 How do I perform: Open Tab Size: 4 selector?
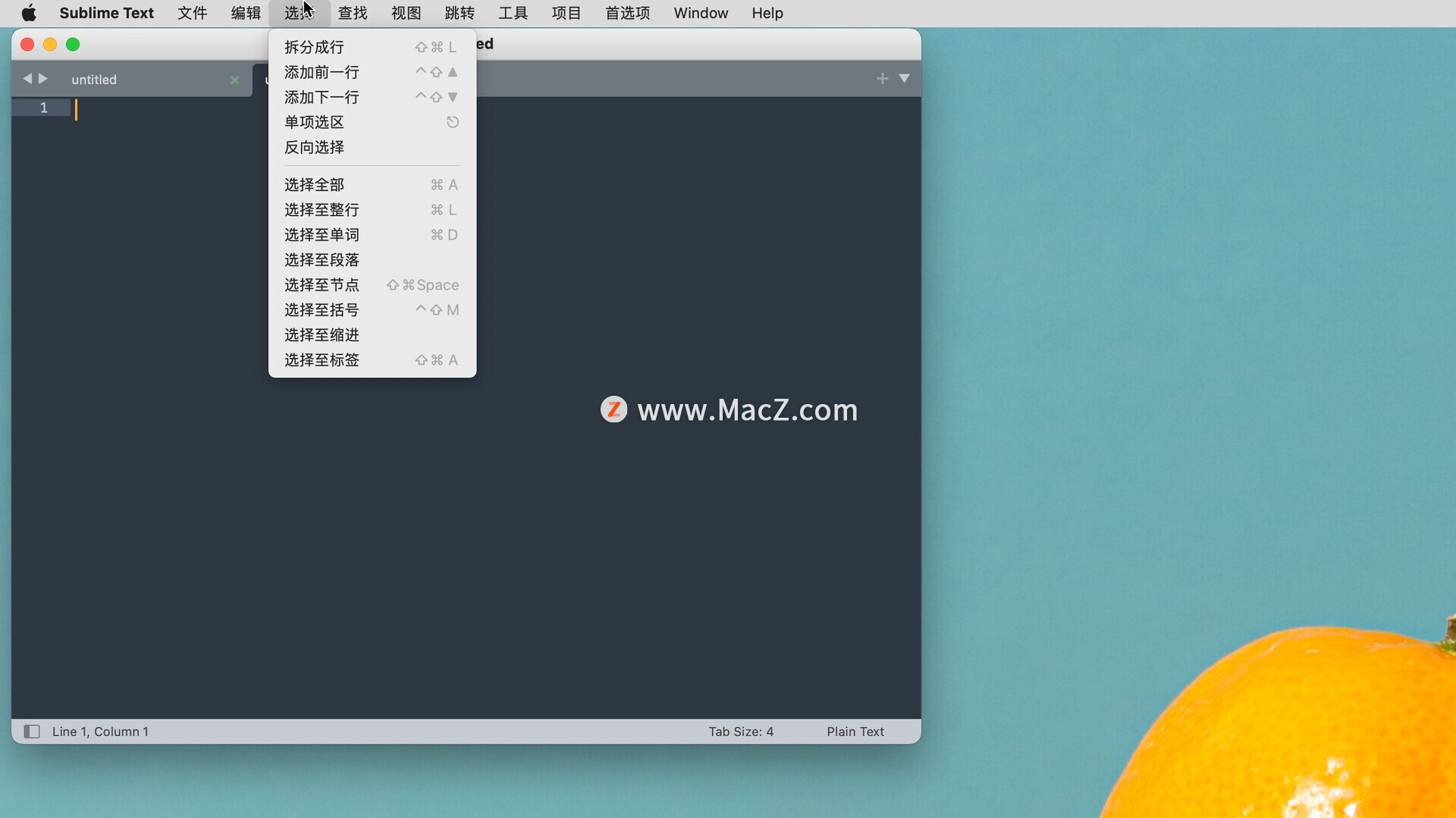[x=740, y=732]
